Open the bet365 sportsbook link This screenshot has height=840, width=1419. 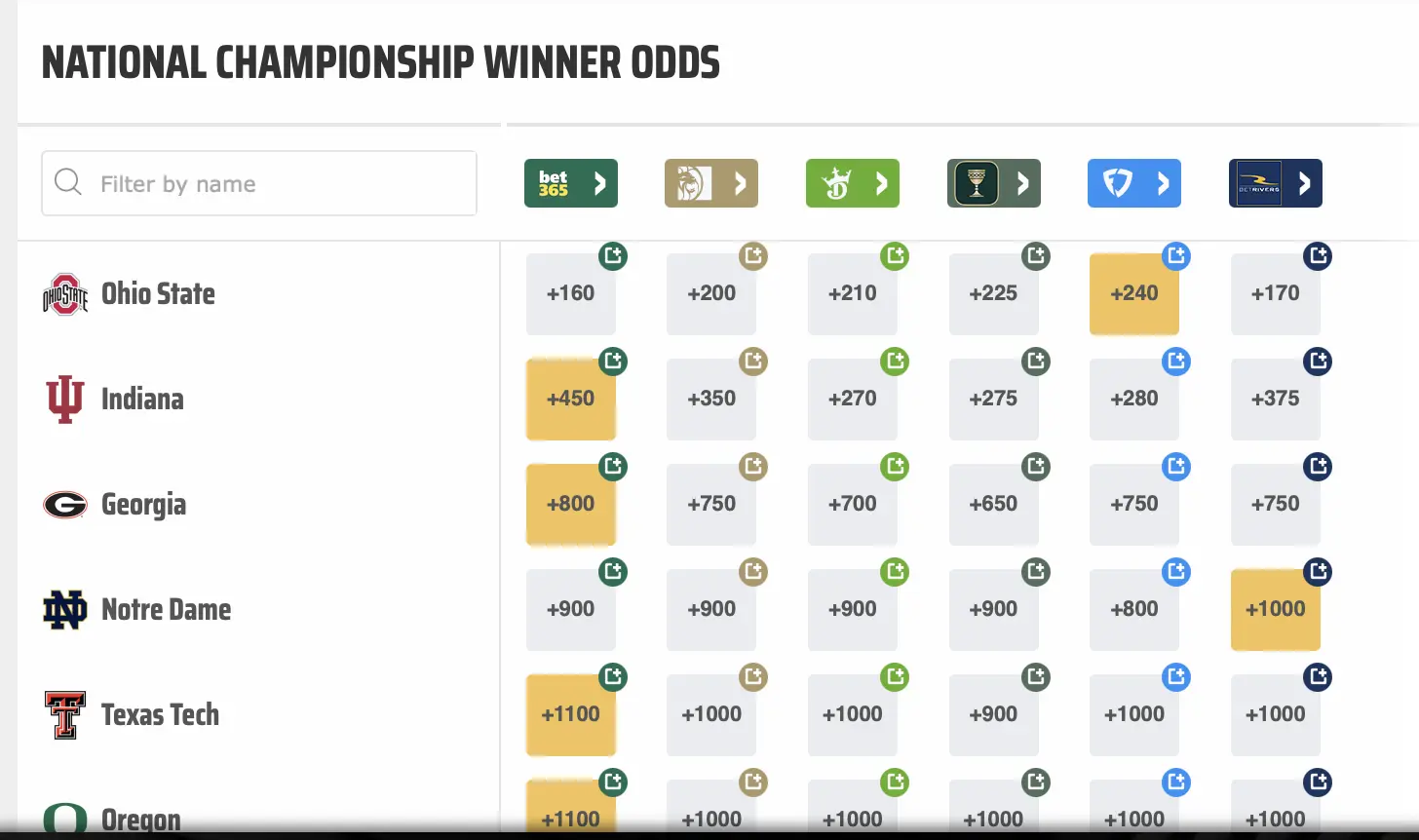570,183
